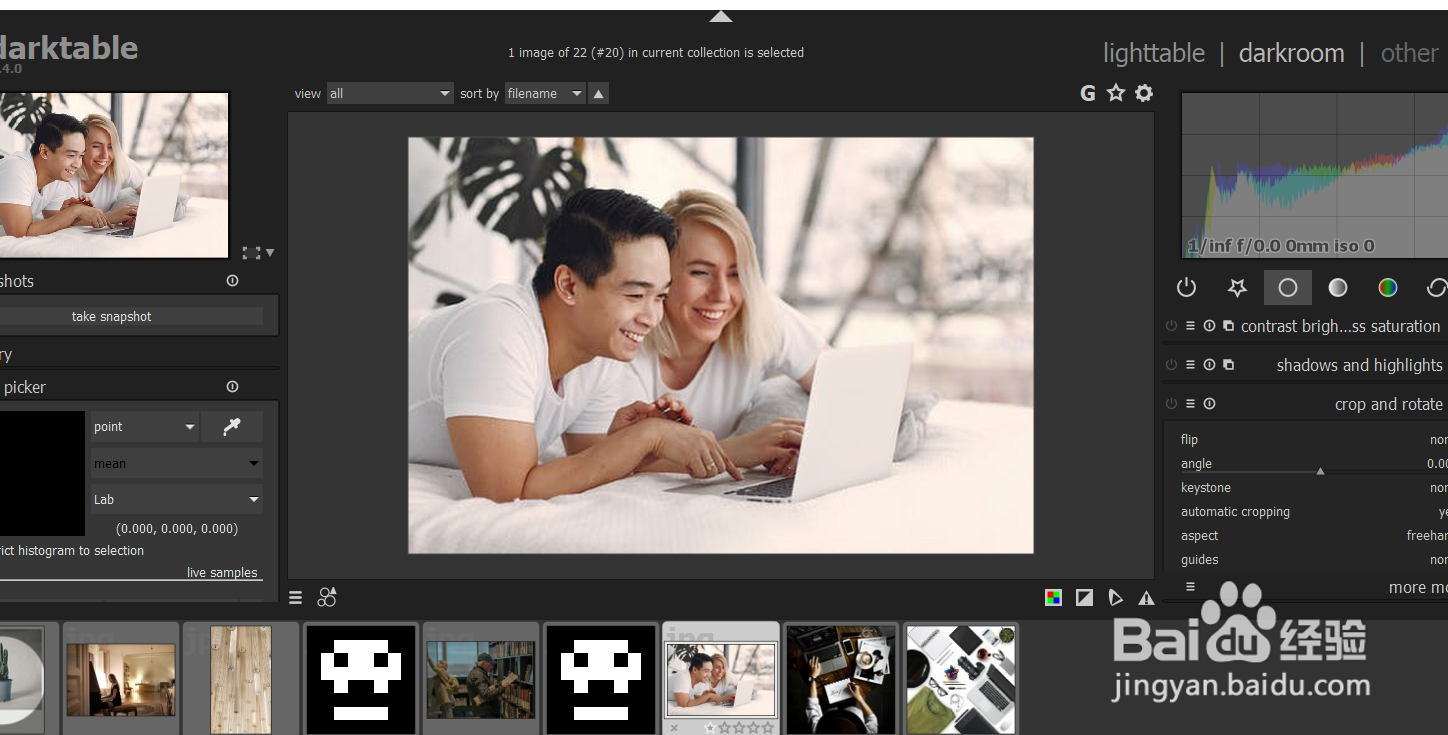Toggle the gamut check warning icon
This screenshot has height=735, width=1448.
[1146, 598]
